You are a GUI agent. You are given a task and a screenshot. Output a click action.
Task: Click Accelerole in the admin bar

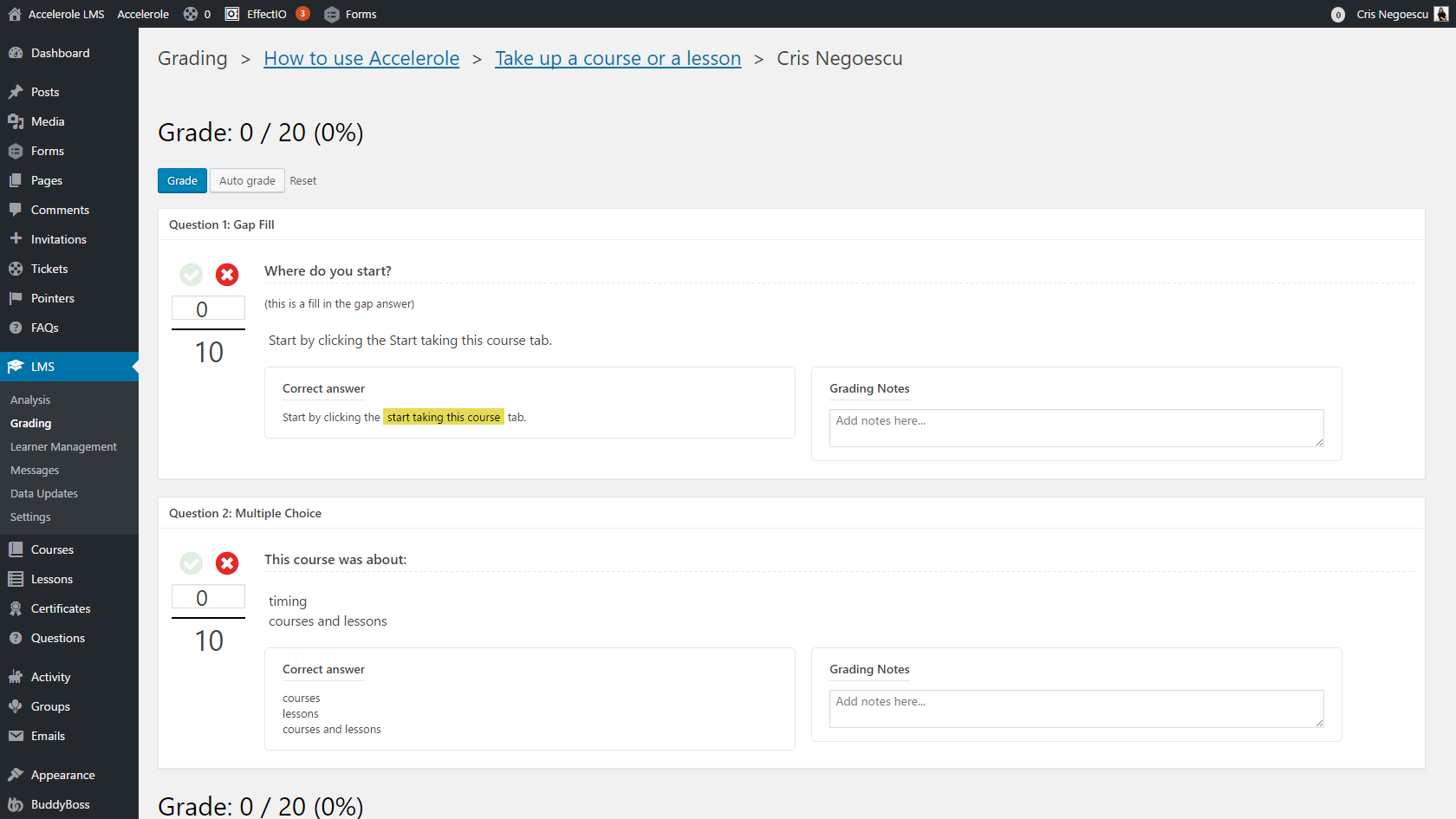[x=143, y=14]
